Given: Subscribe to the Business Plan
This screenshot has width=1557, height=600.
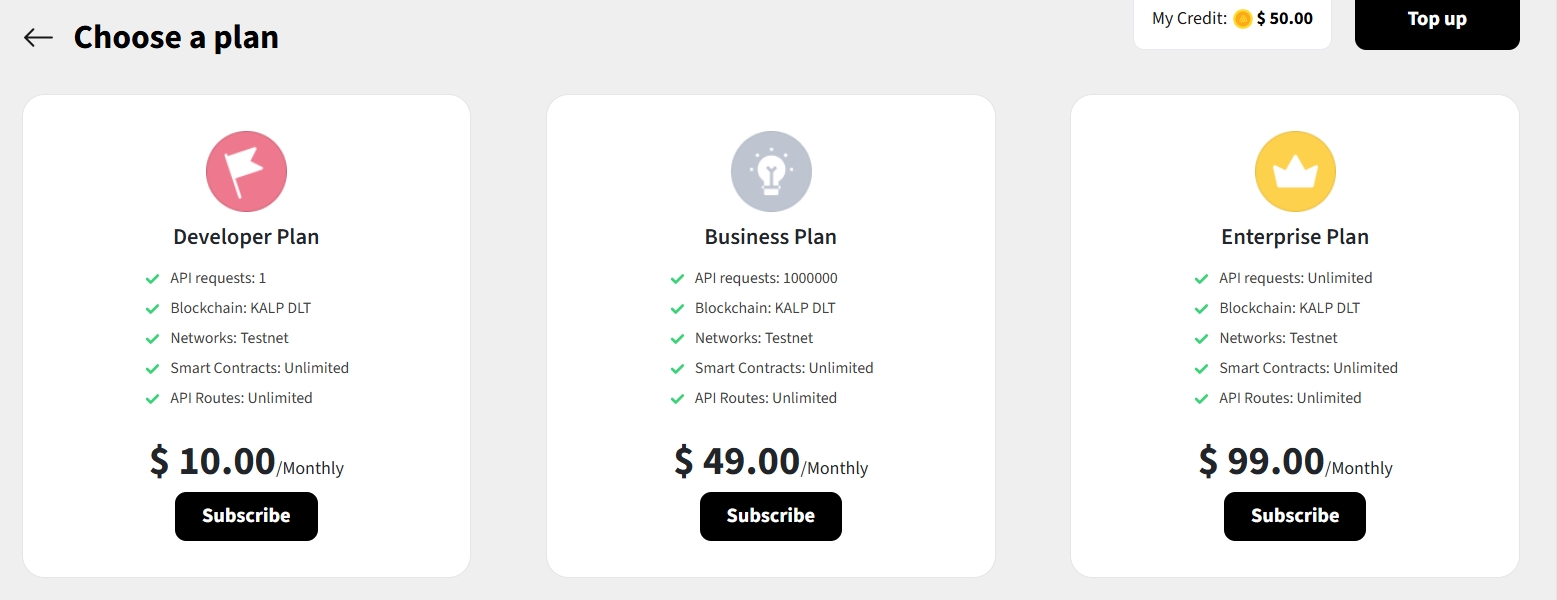Looking at the screenshot, I should [771, 516].
